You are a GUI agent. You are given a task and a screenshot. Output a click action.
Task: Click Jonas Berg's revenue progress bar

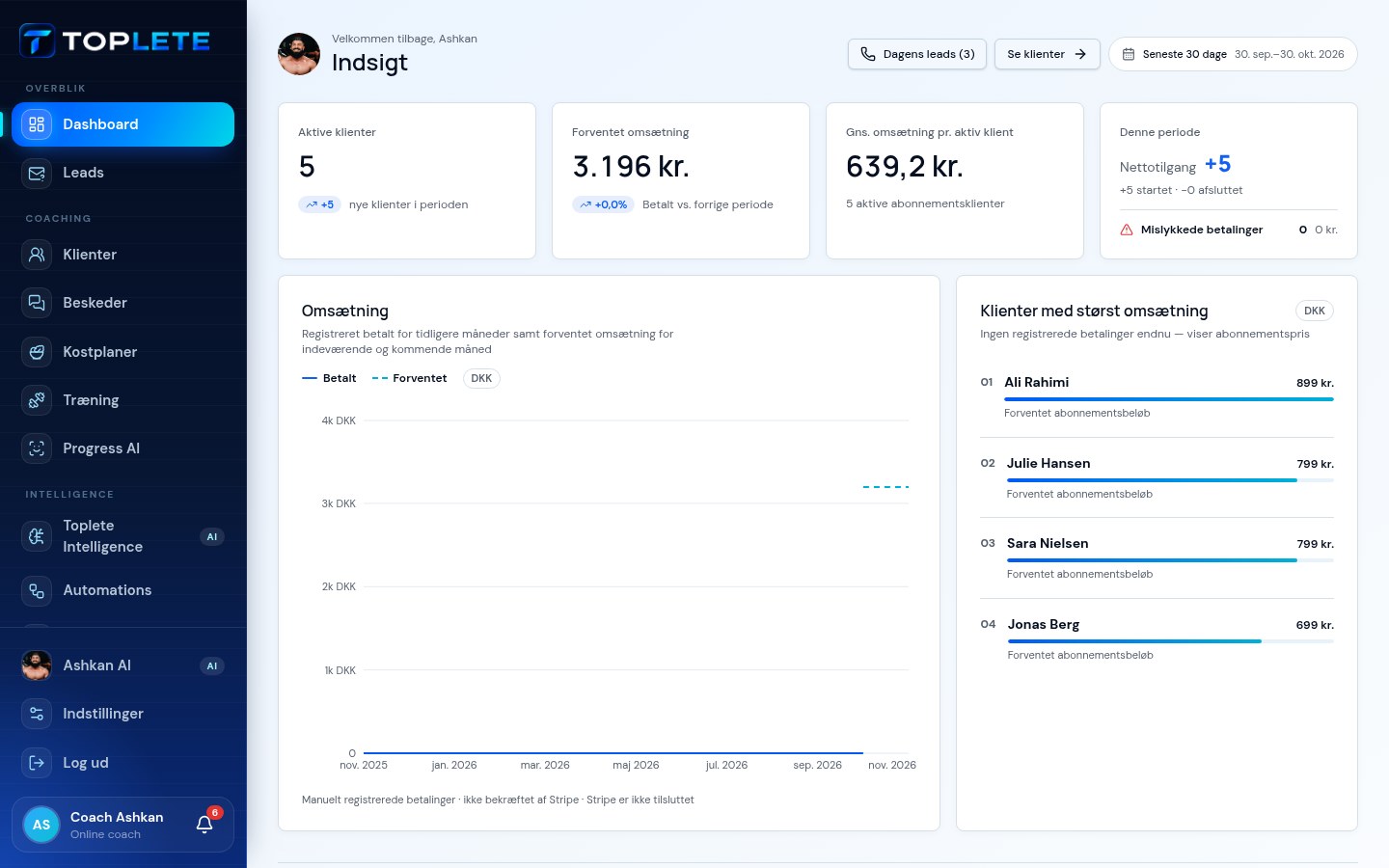1171,641
